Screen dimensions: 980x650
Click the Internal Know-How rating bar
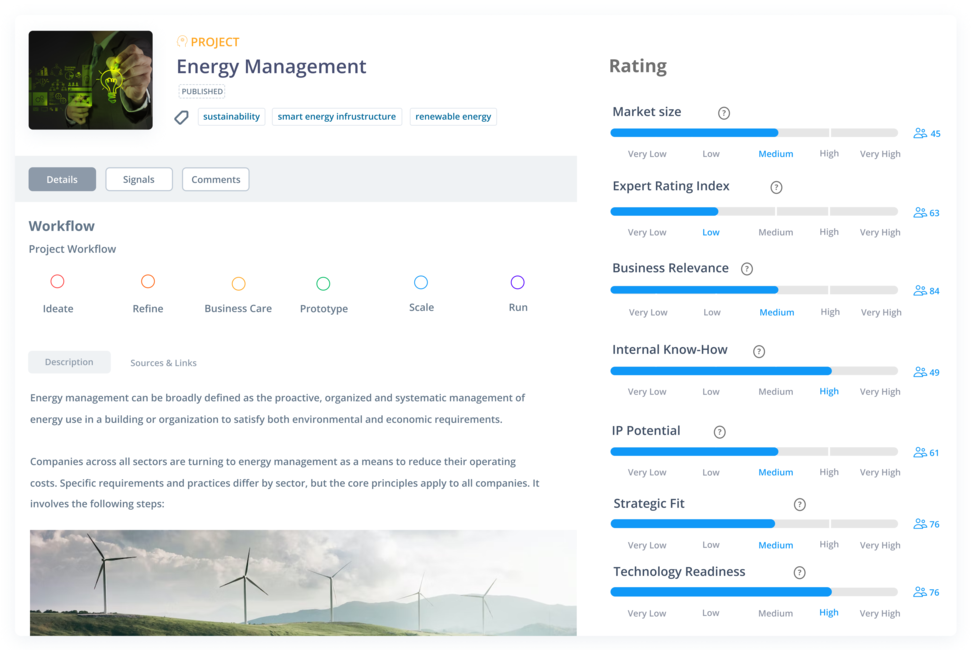click(754, 371)
